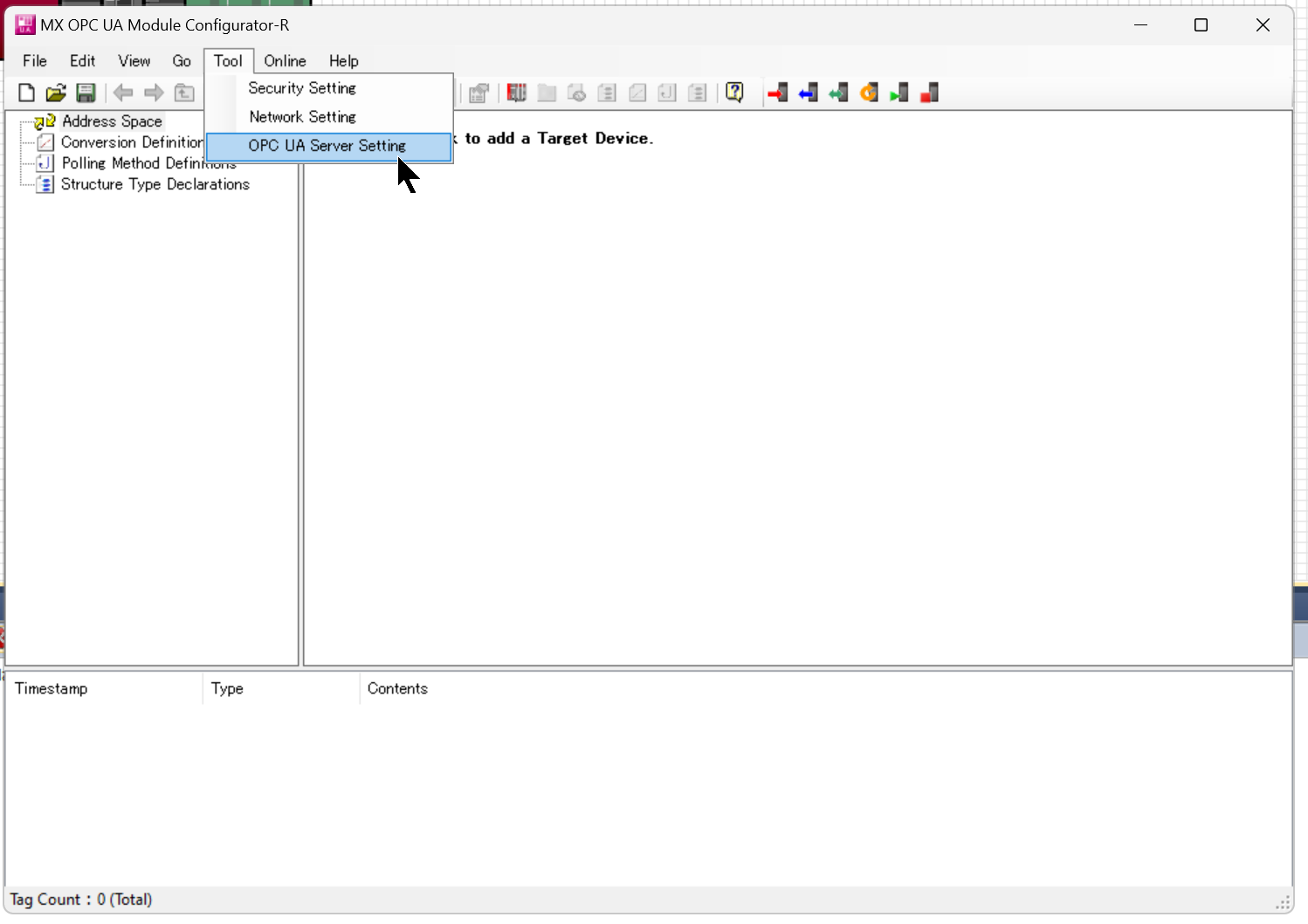Viewport: 1308px width, 924px height.
Task: Choose Network Setting from Tool menu
Action: pyautogui.click(x=329, y=117)
